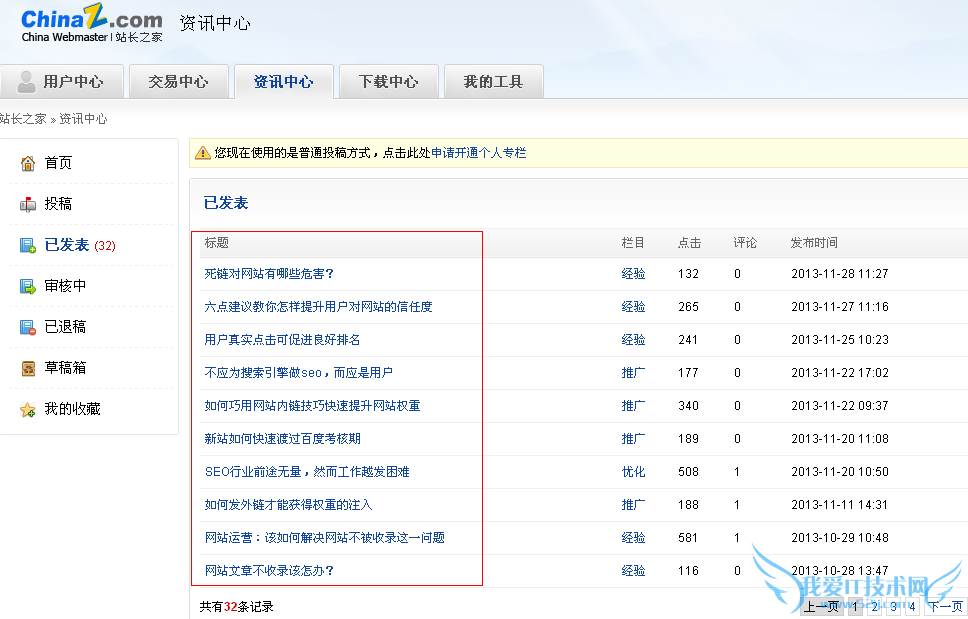Click the warning triangle icon in notice bar

tap(202, 152)
